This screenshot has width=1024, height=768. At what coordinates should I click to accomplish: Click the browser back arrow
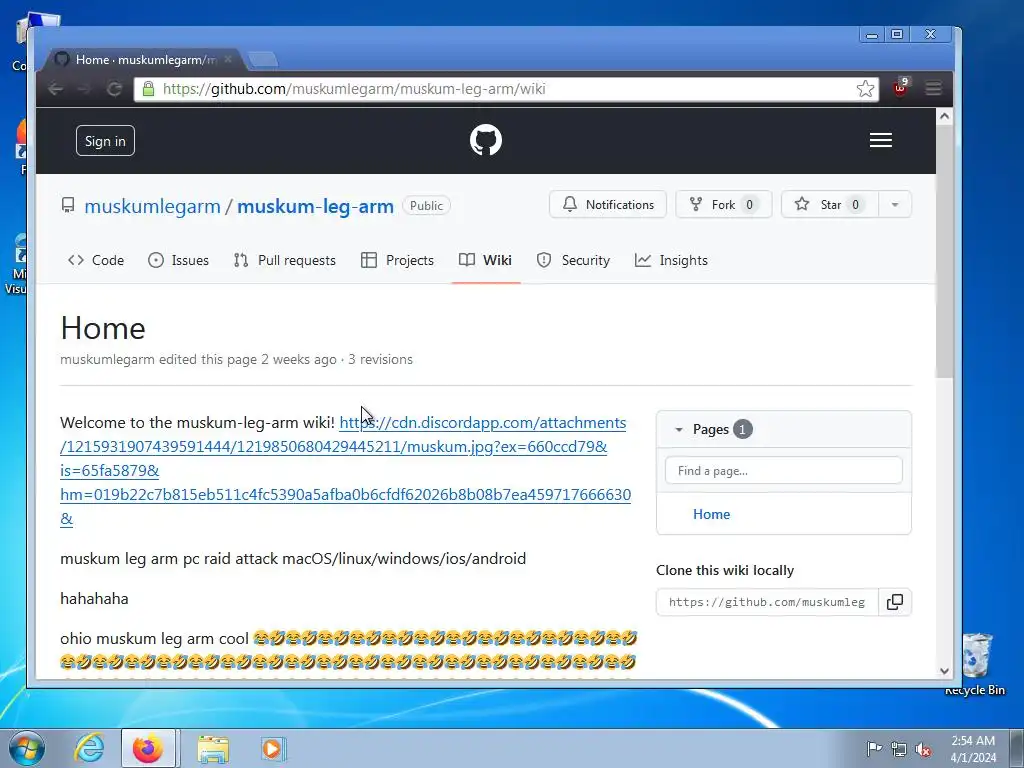pyautogui.click(x=56, y=89)
